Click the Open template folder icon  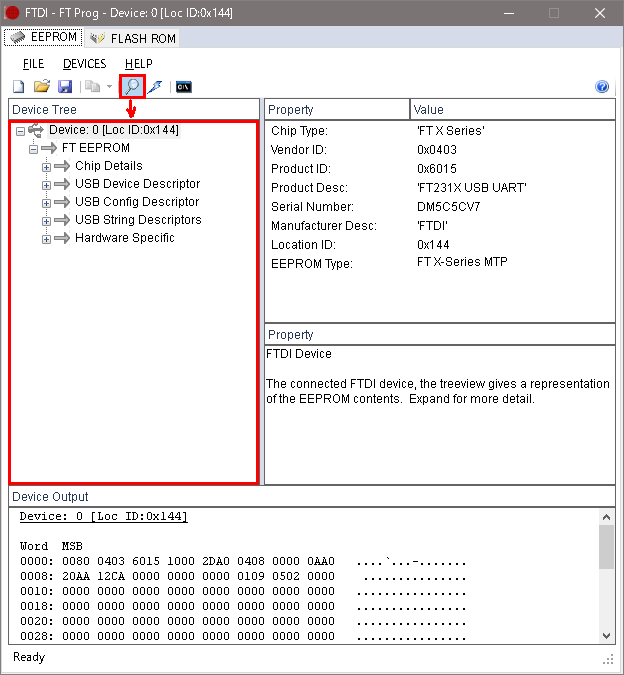[42, 87]
